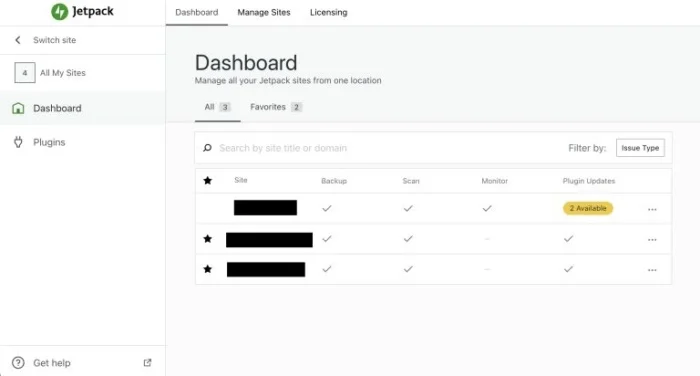
Task: Click the star icon in table header
Action: (208, 180)
